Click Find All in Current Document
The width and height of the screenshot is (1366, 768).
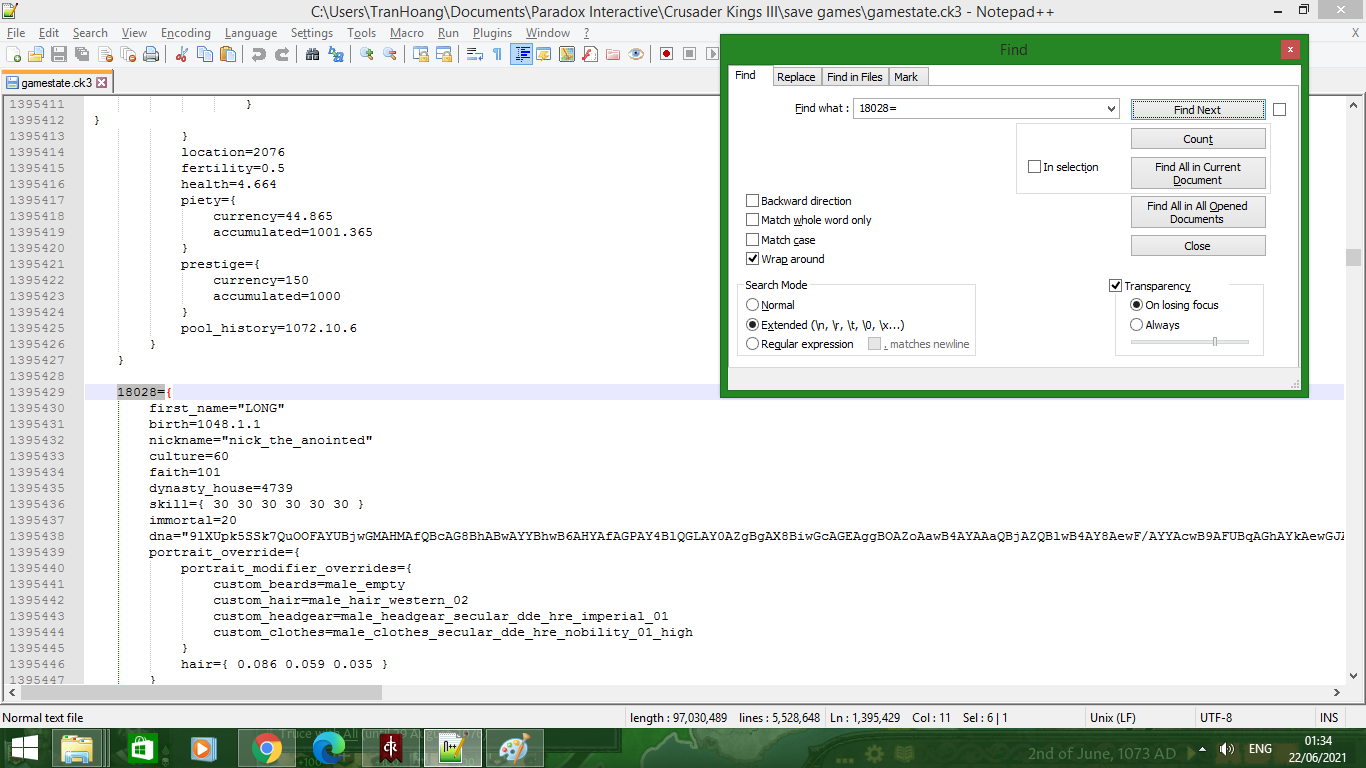(x=1198, y=173)
